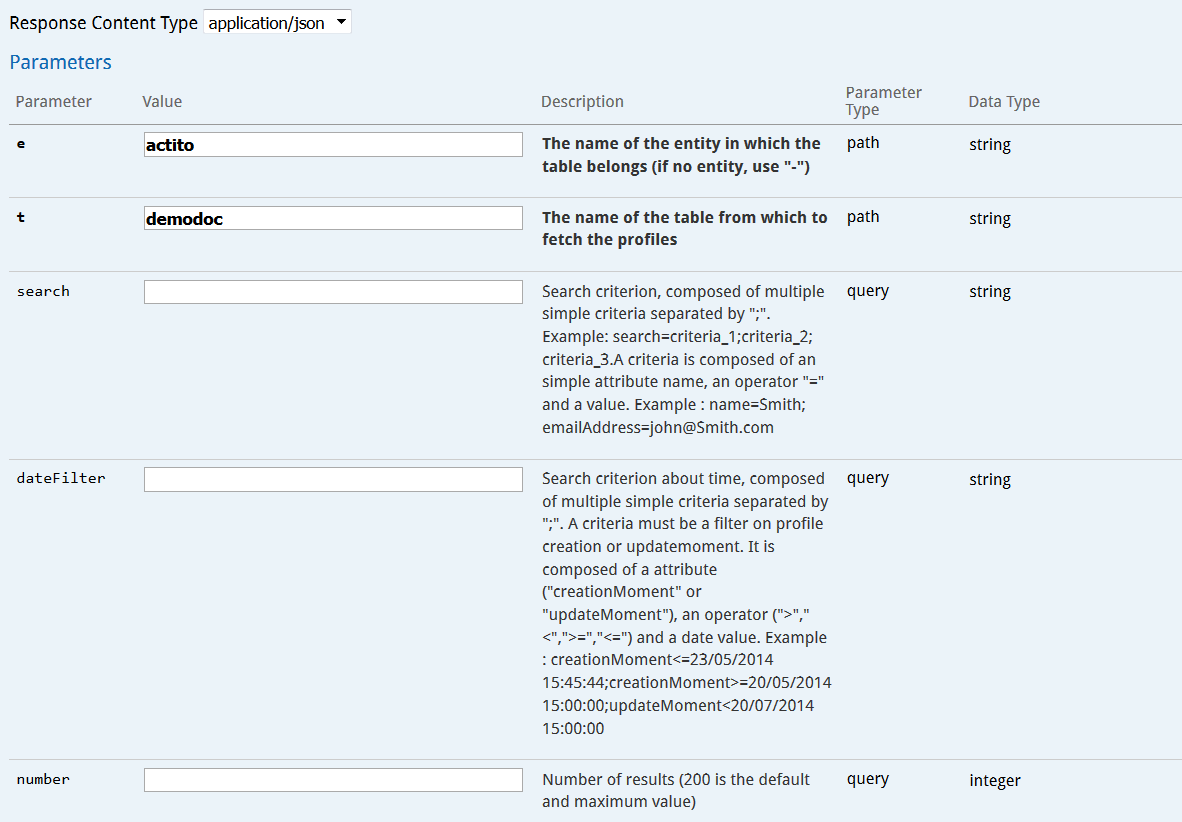Click the Value column header

[x=162, y=102]
